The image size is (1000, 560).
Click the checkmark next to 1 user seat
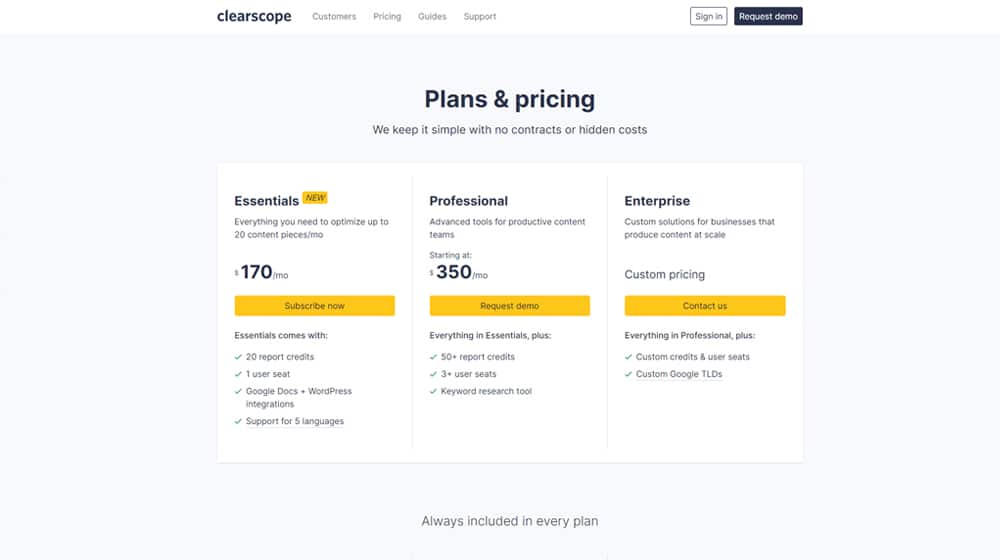click(238, 374)
